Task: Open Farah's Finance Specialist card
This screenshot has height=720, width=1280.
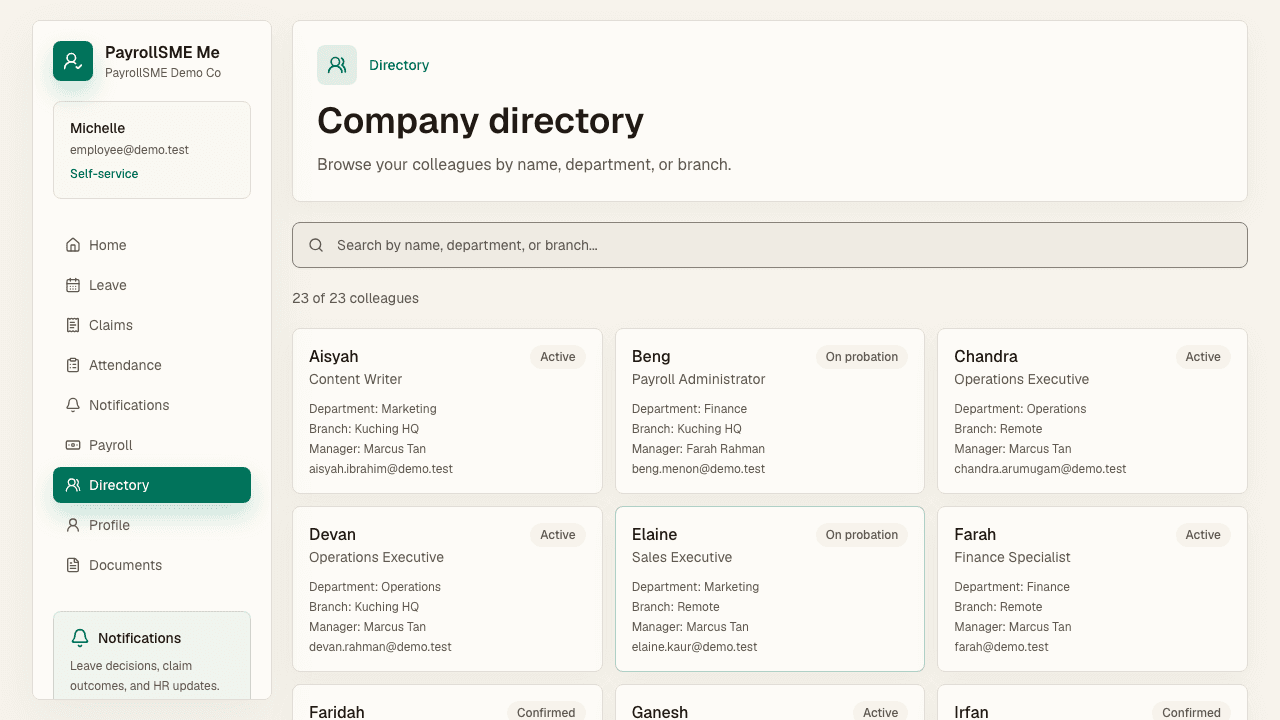Action: tap(1092, 589)
